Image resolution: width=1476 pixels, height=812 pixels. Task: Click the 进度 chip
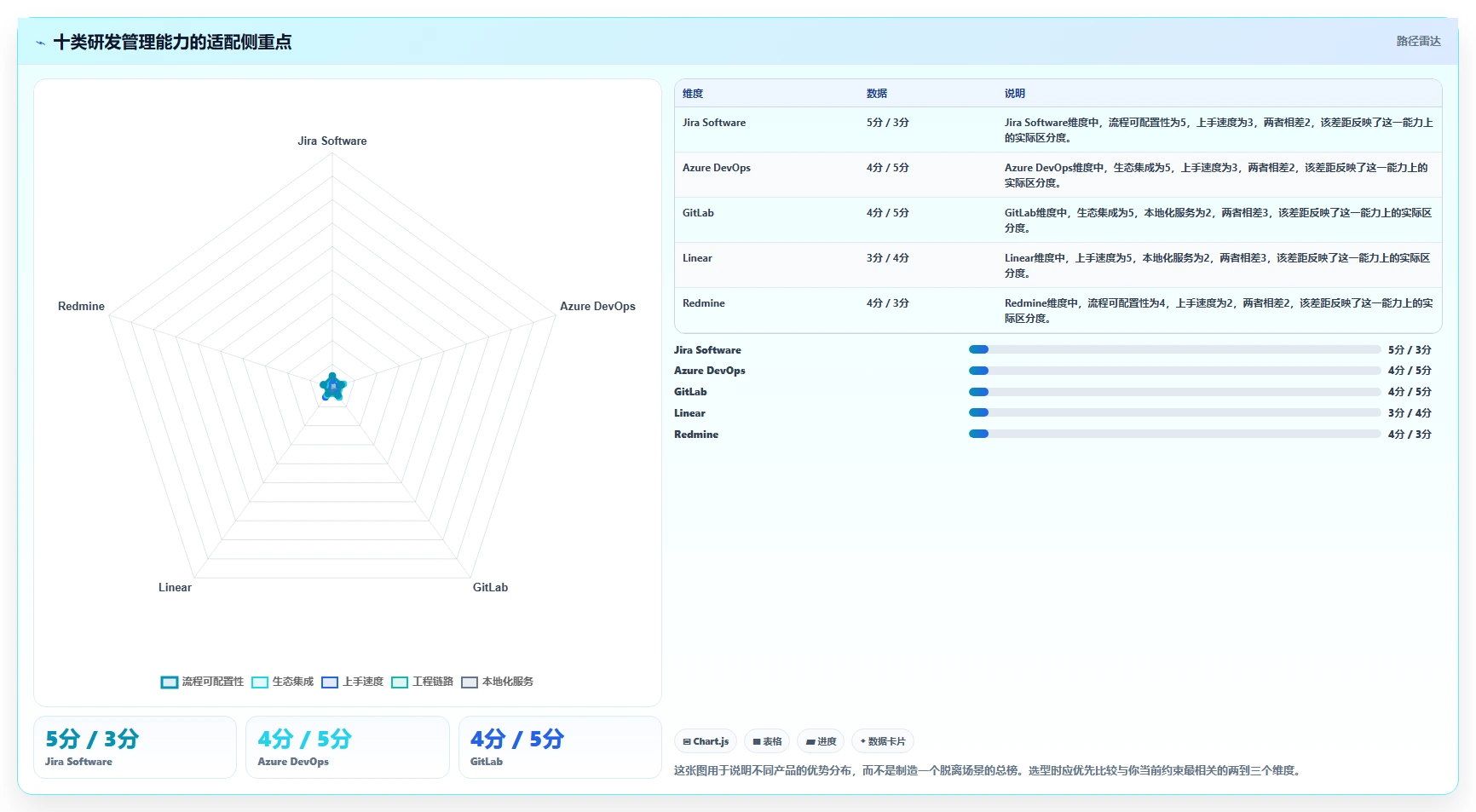pos(821,741)
